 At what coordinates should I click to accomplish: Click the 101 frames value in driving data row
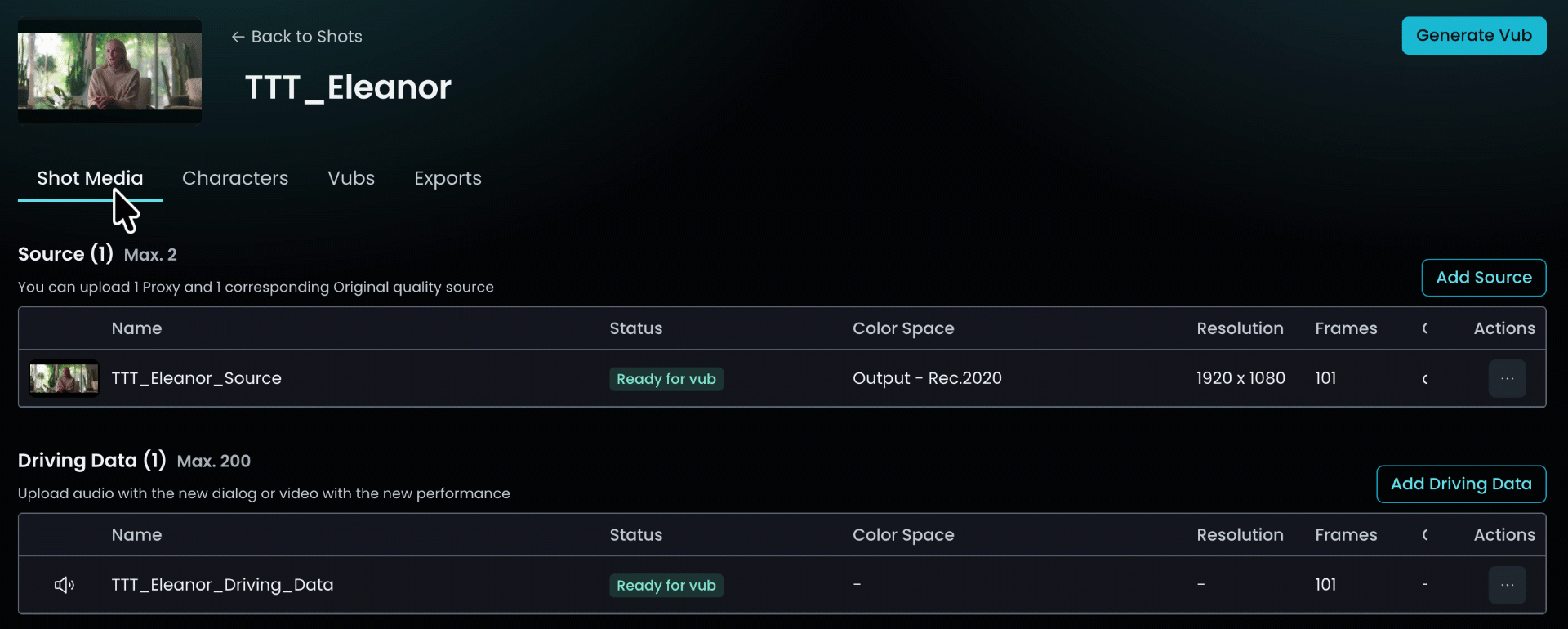1325,585
